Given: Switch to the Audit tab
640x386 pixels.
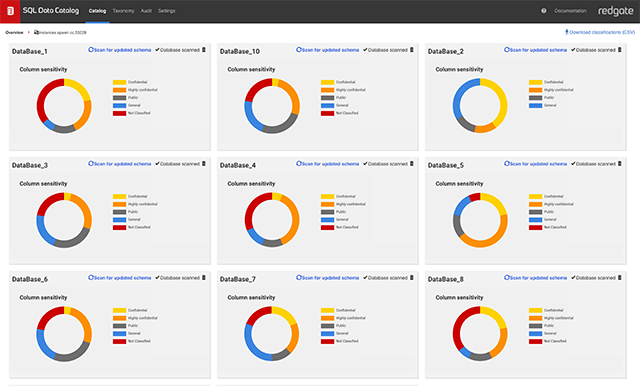Looking at the screenshot, I should click(x=146, y=11).
